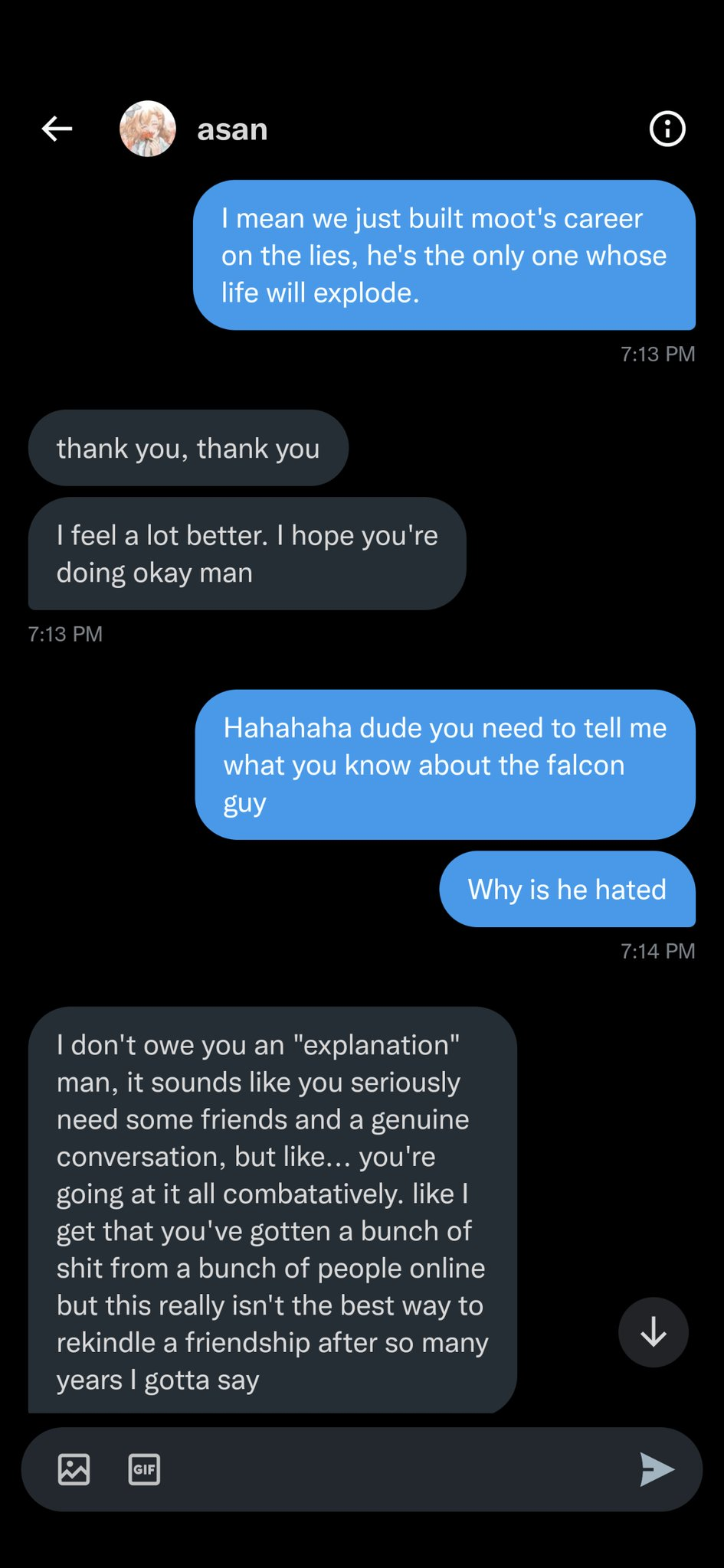Tap the back arrow to leave conversation
Viewport: 724px width, 1568px height.
coord(57,129)
